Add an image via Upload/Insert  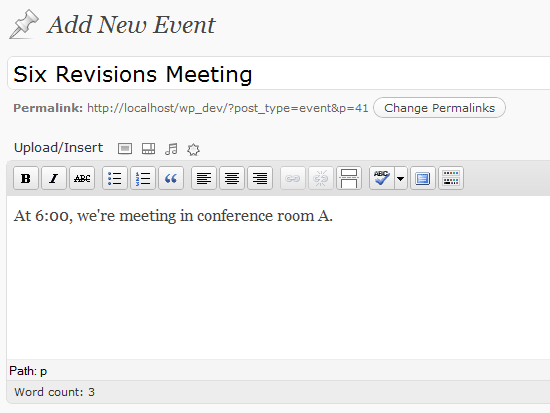[x=125, y=149]
